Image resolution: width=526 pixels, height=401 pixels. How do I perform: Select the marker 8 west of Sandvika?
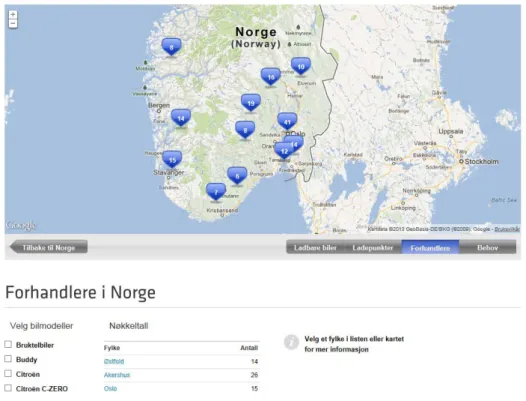click(x=245, y=130)
